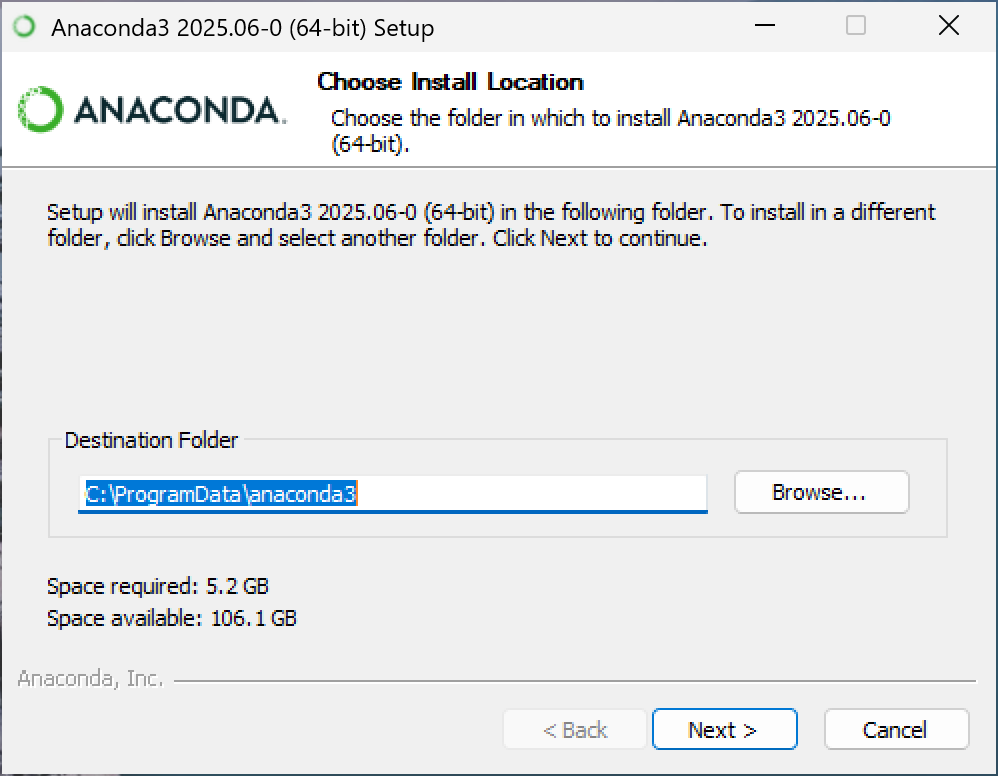Click the Anaconda3 Setup window title text
The image size is (998, 776).
click(243, 28)
